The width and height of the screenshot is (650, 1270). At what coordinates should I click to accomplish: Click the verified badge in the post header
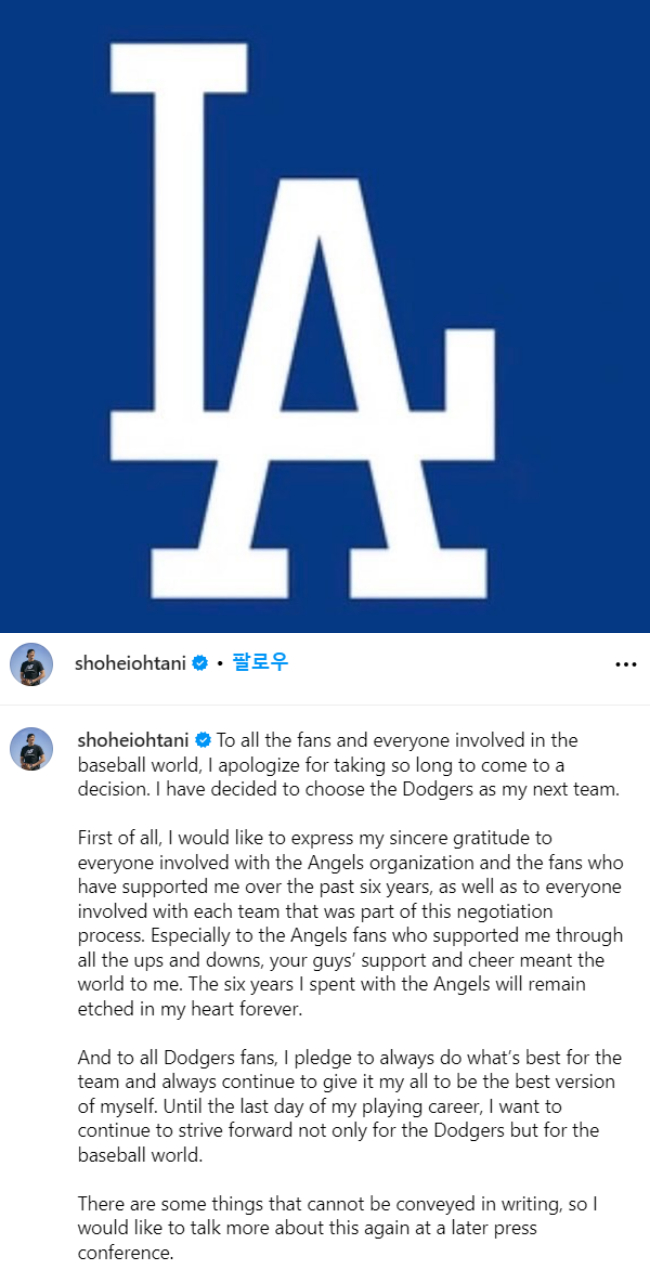coord(200,663)
